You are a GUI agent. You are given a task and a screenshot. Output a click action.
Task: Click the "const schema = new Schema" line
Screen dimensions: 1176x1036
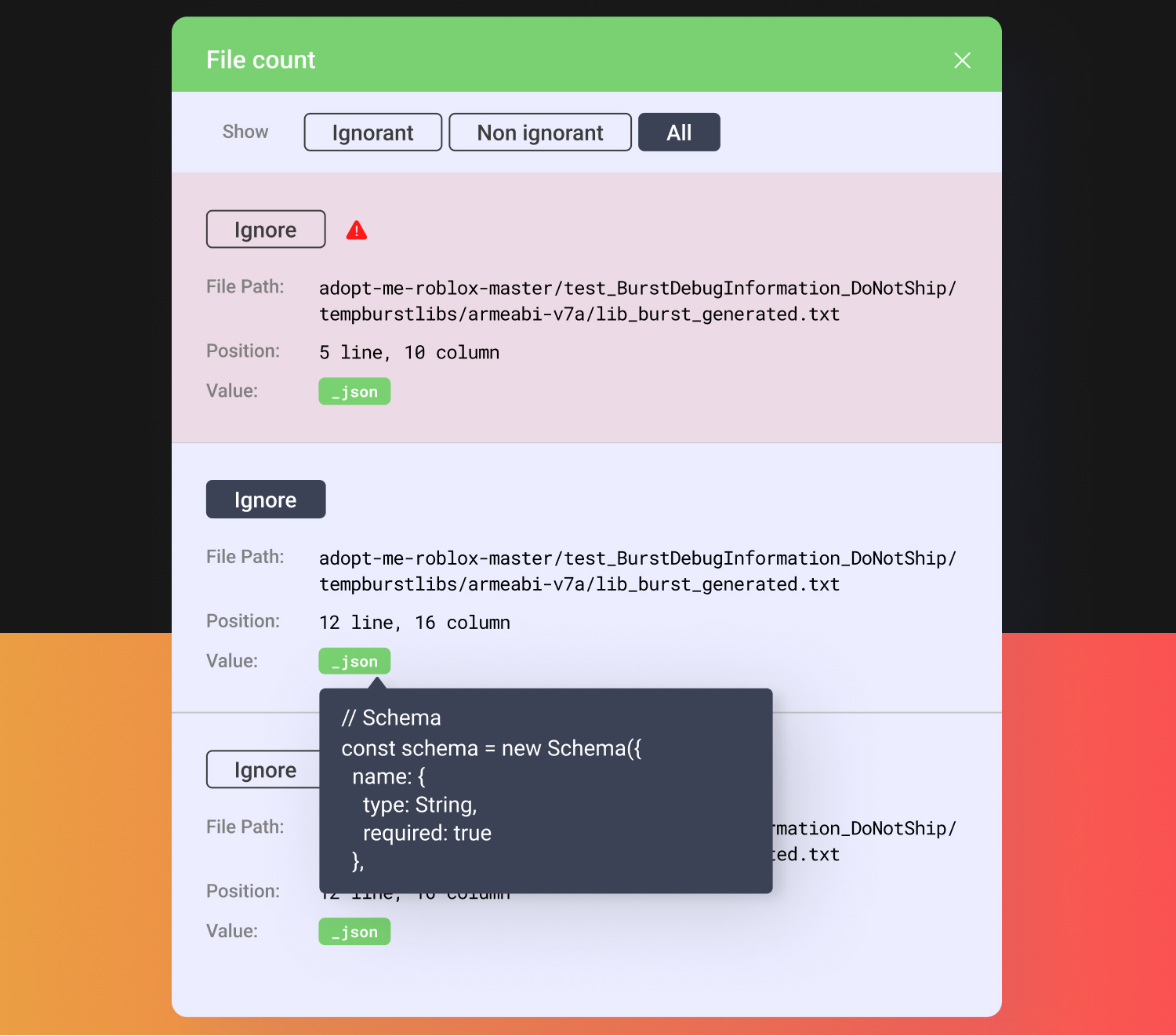[491, 748]
